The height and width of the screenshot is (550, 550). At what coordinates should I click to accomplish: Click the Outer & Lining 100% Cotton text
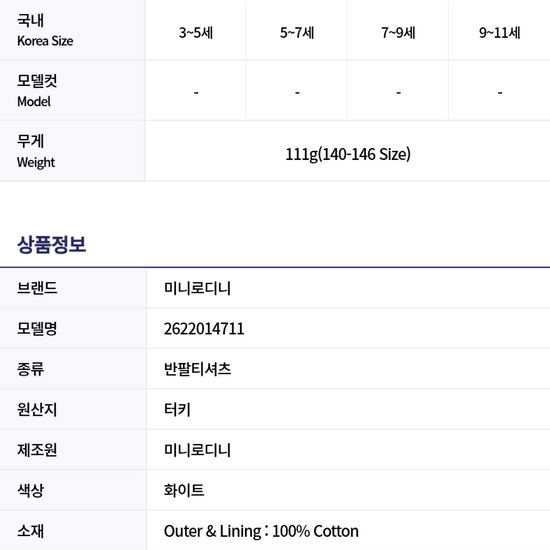(261, 531)
